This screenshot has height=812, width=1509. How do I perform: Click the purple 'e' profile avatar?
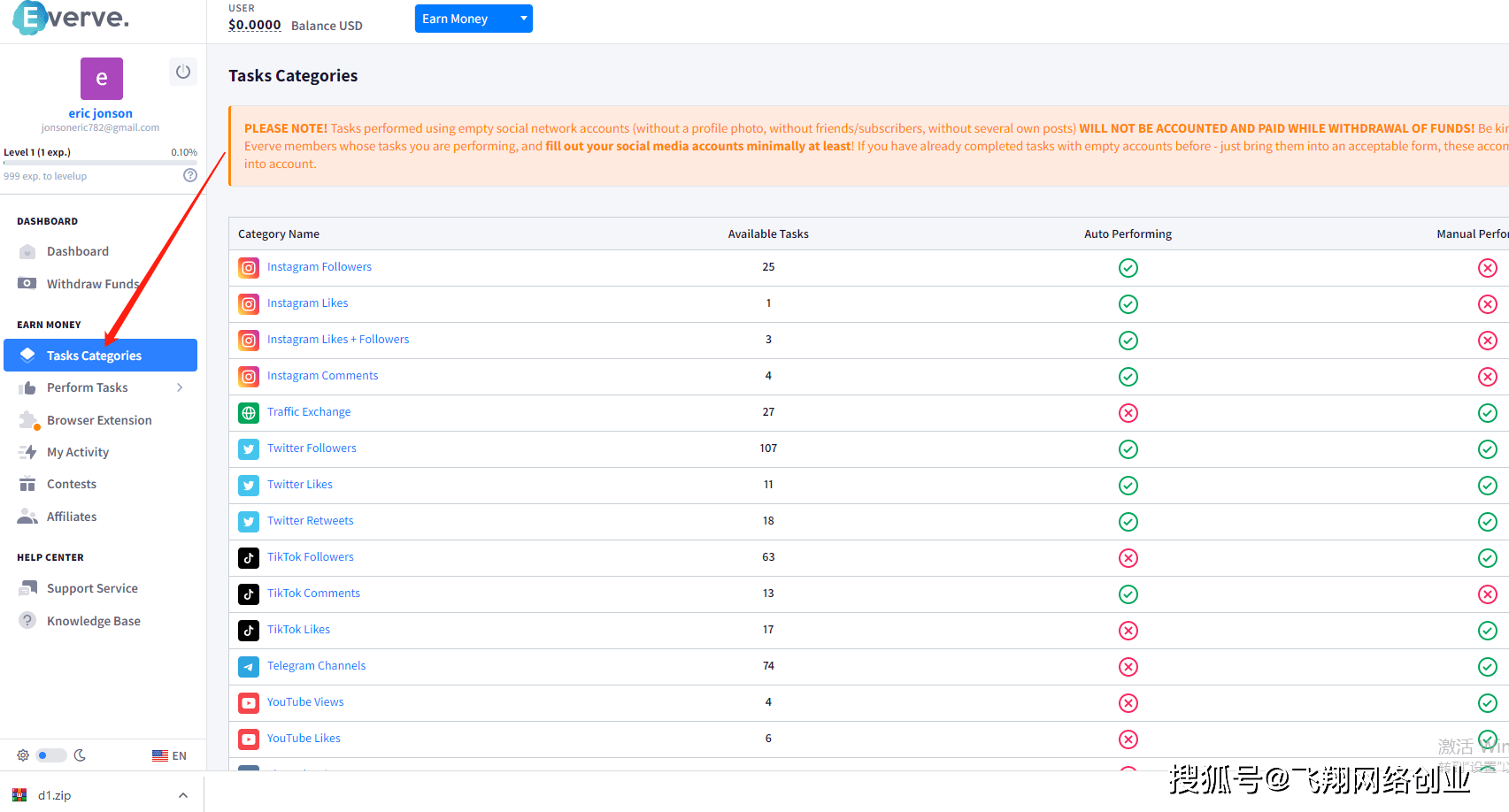[102, 79]
